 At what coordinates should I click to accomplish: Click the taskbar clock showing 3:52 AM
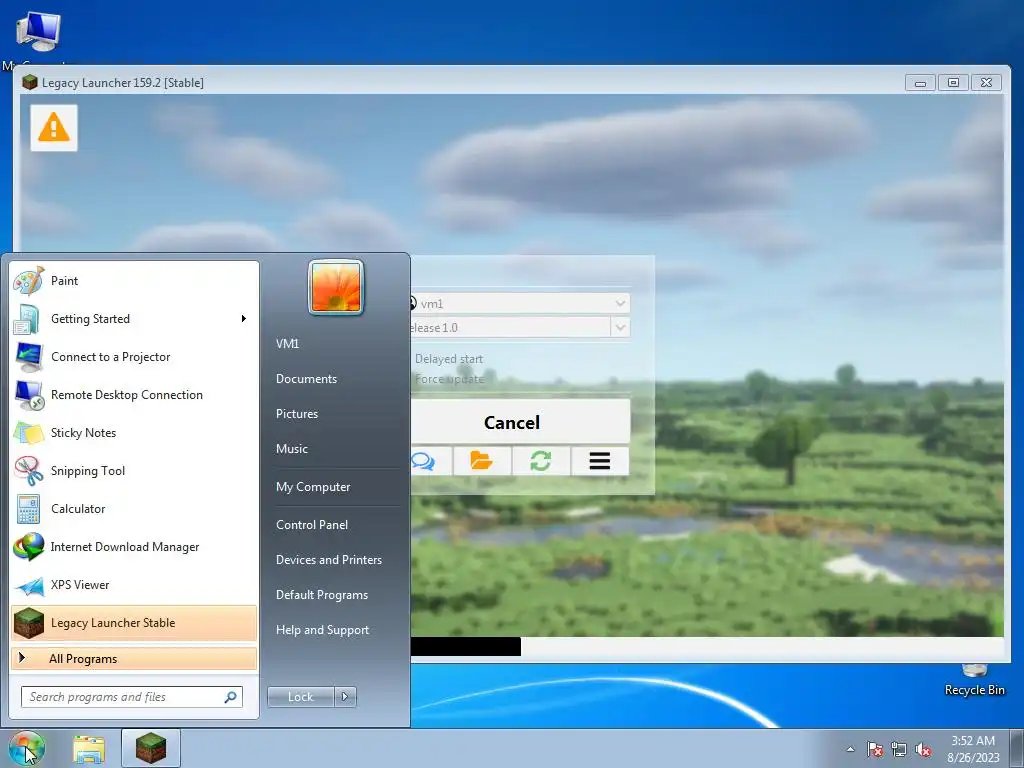(x=973, y=749)
